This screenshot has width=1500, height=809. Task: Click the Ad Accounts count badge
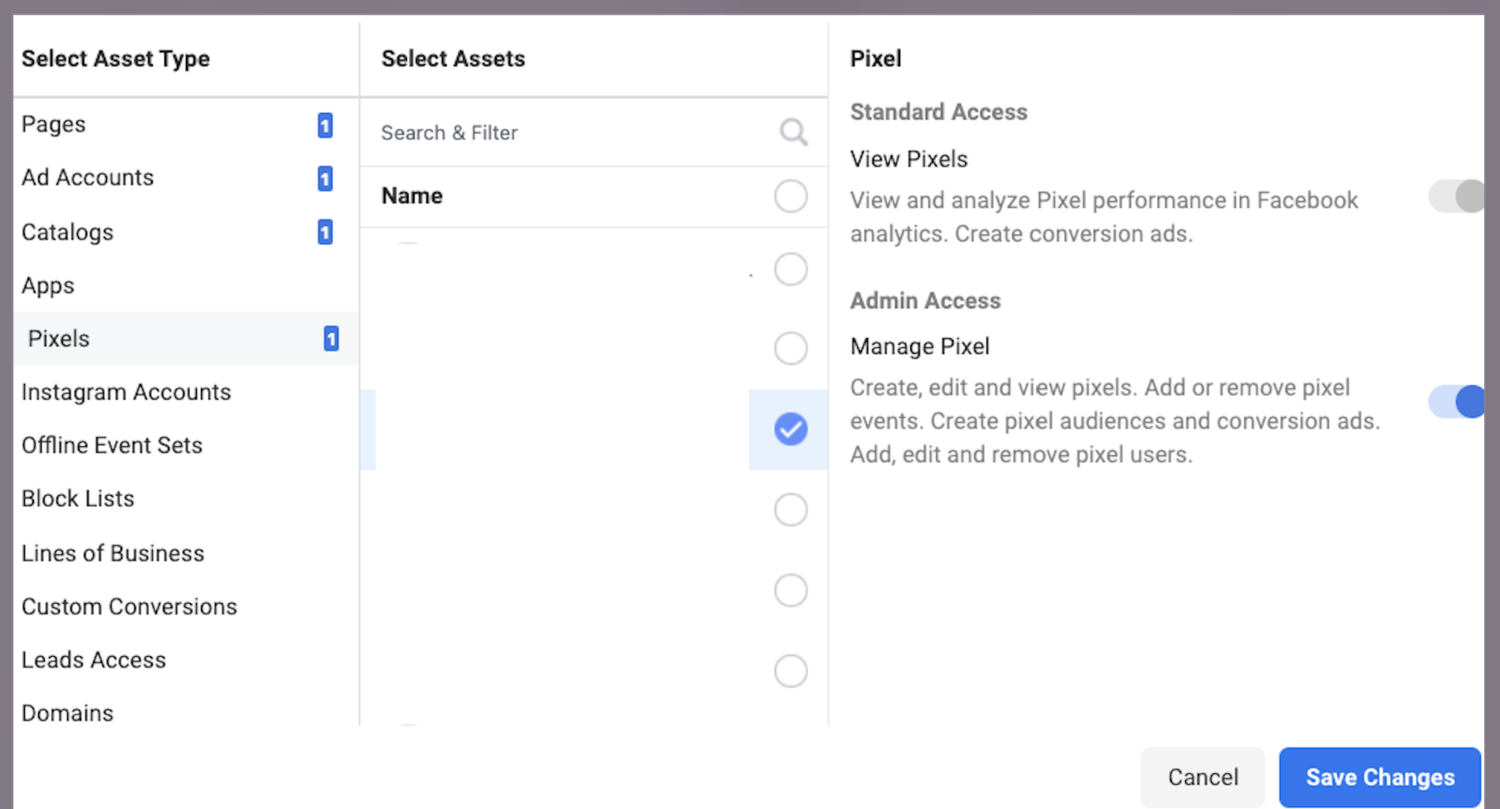[325, 179]
